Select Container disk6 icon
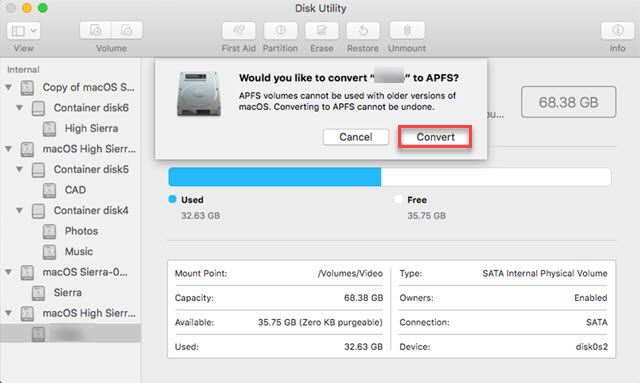The width and height of the screenshot is (640, 383). point(38,108)
